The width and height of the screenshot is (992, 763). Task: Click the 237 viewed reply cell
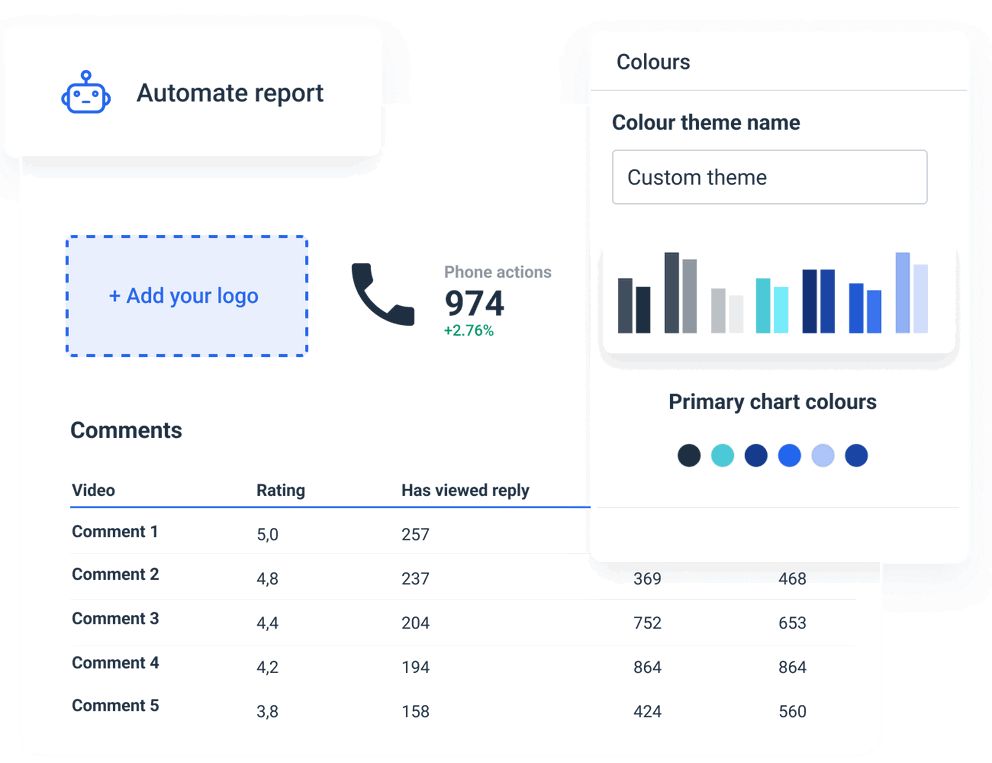click(x=415, y=579)
